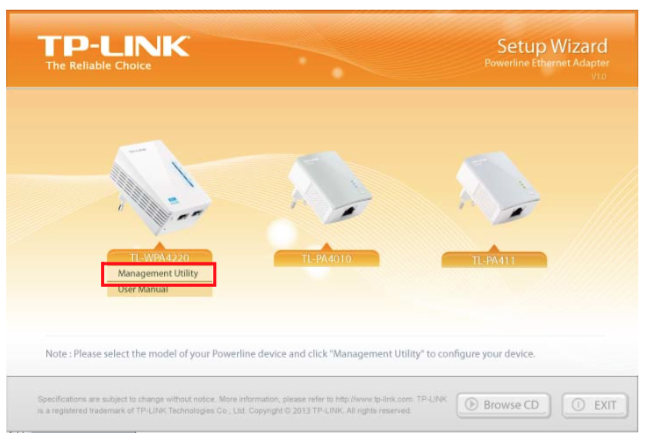653x442 pixels.
Task: Click the play icon inside Browse CD
Action: point(471,405)
